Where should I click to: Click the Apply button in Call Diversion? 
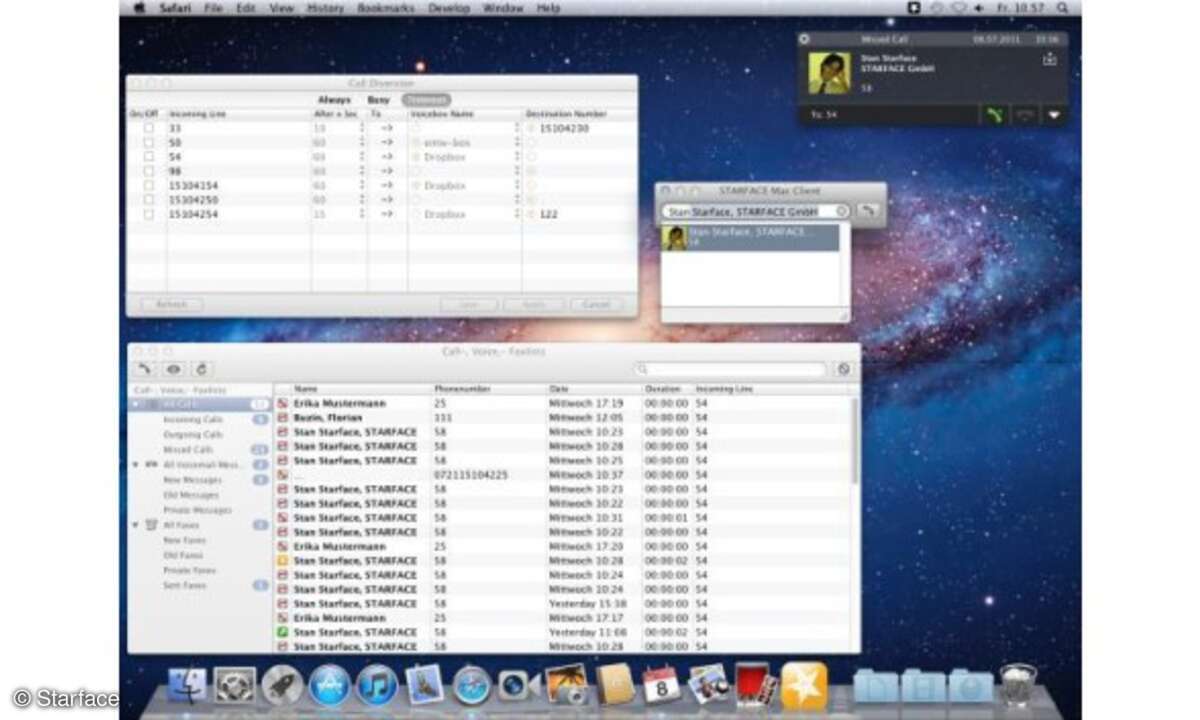[x=534, y=304]
